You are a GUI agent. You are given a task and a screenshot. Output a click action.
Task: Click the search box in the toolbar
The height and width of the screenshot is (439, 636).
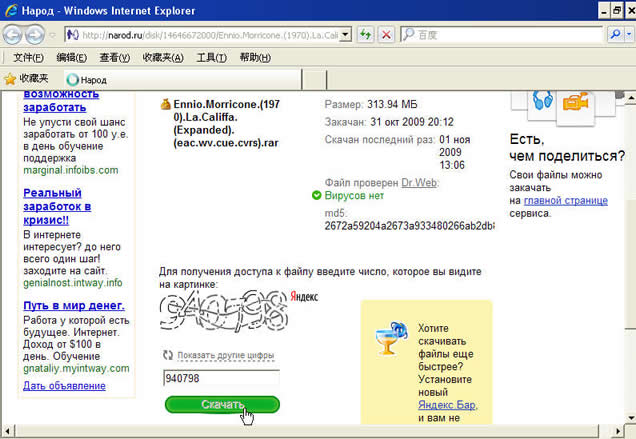point(502,35)
